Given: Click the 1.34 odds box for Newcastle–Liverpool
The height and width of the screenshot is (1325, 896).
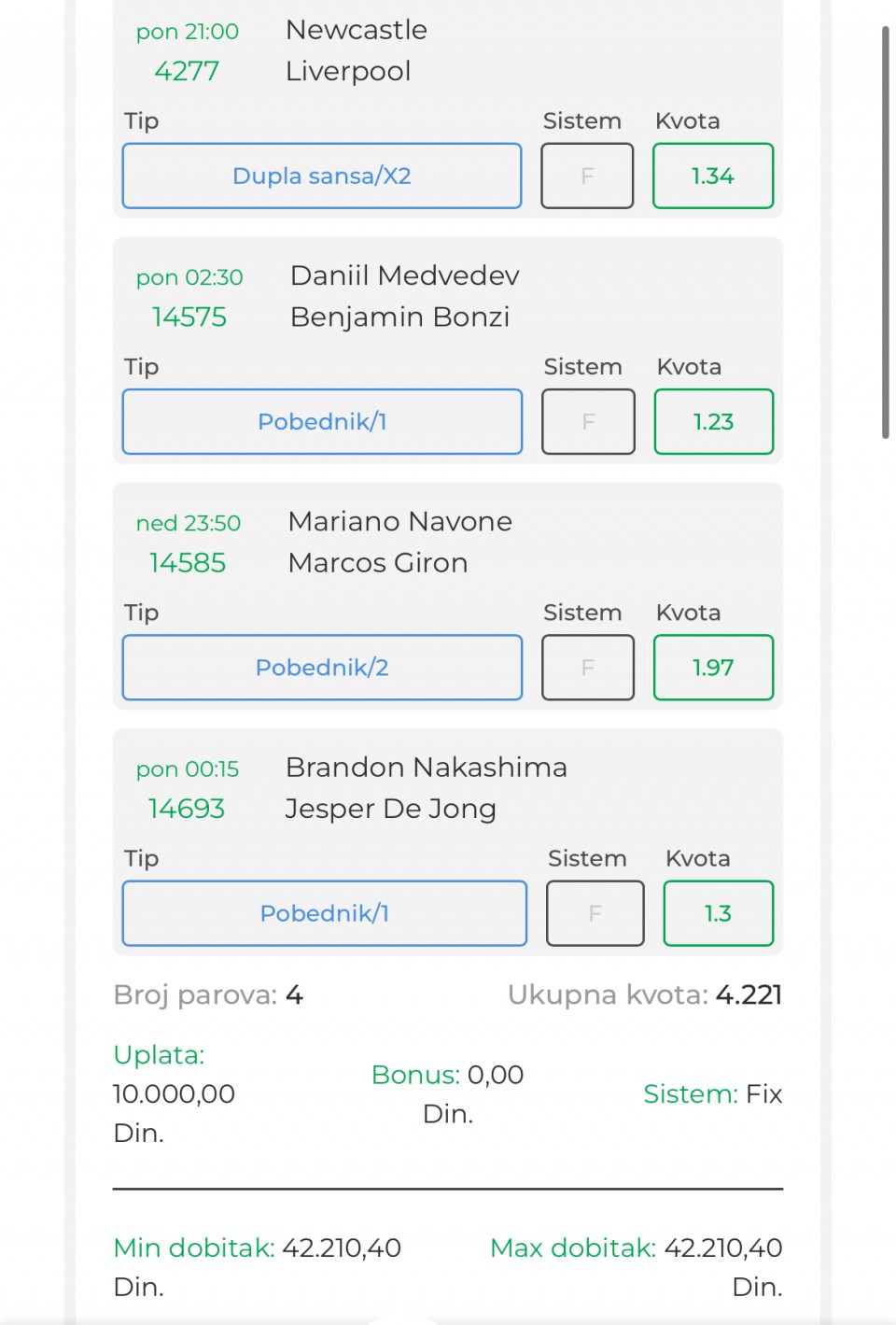Looking at the screenshot, I should tap(713, 176).
